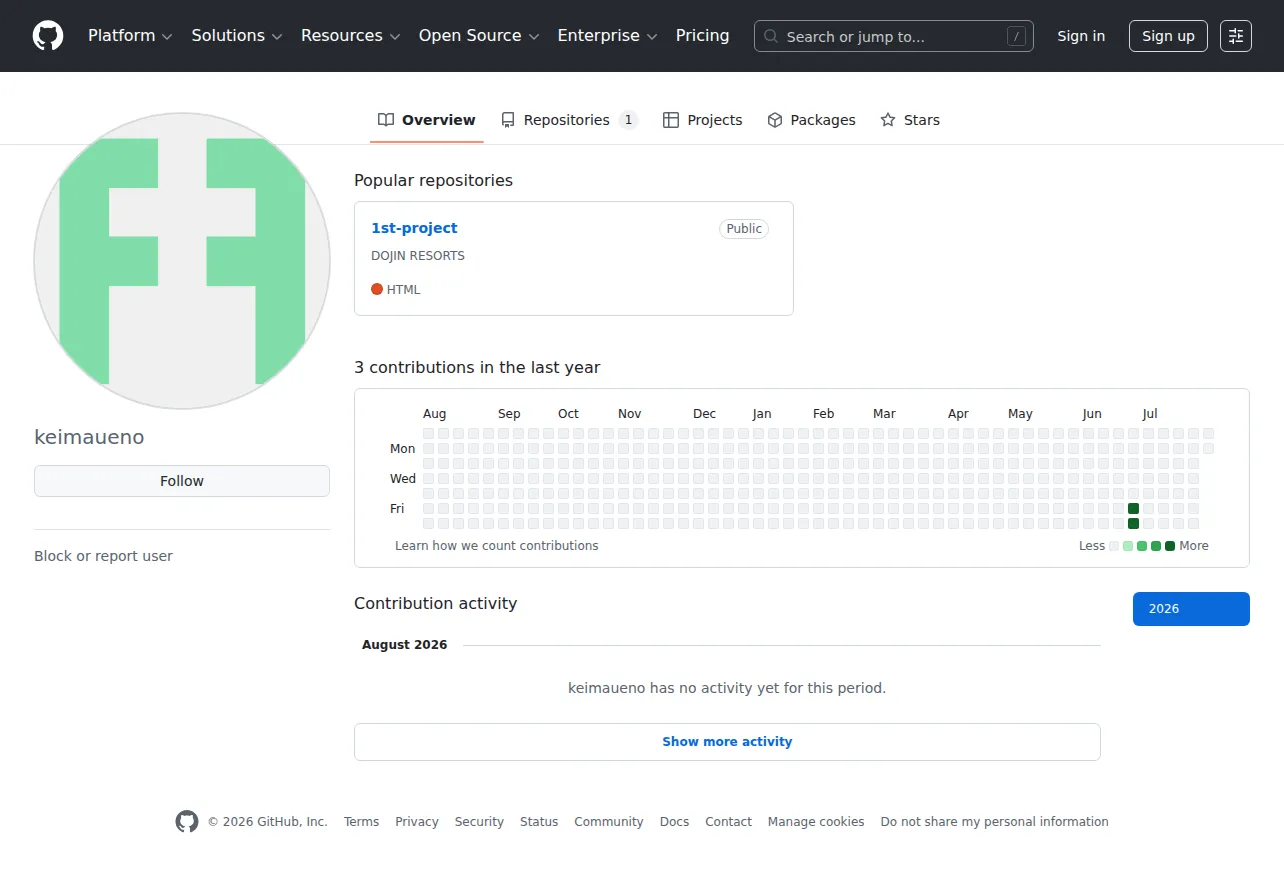Screen dimensions: 1284x875
Task: Click the footer GitHub logo icon
Action: pyautogui.click(x=187, y=822)
